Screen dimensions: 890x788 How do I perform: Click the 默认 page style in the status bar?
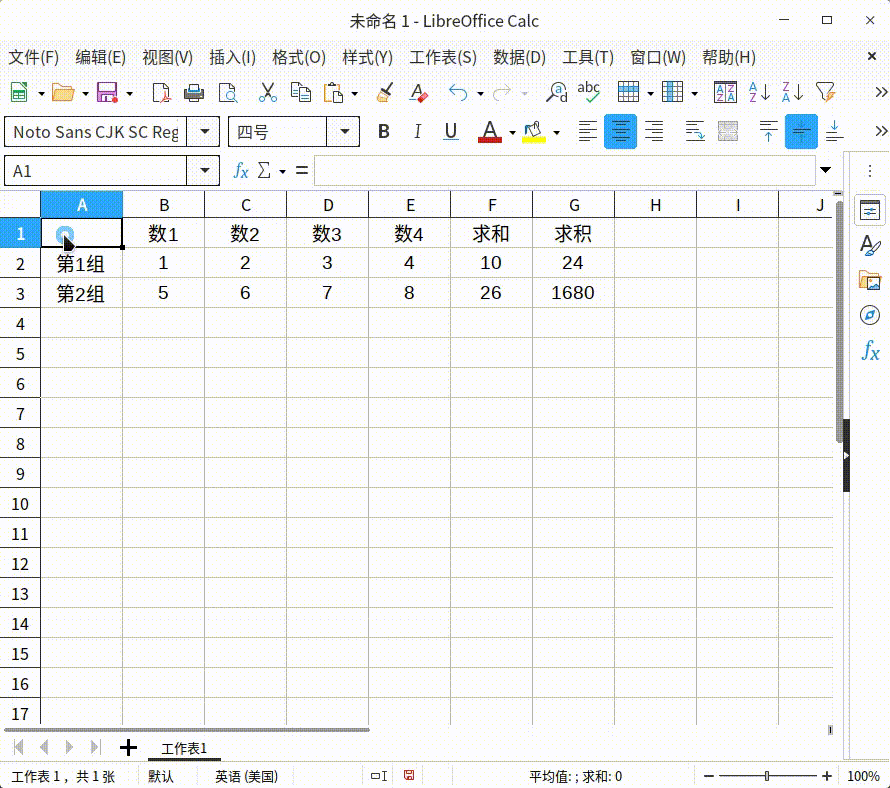click(x=161, y=775)
